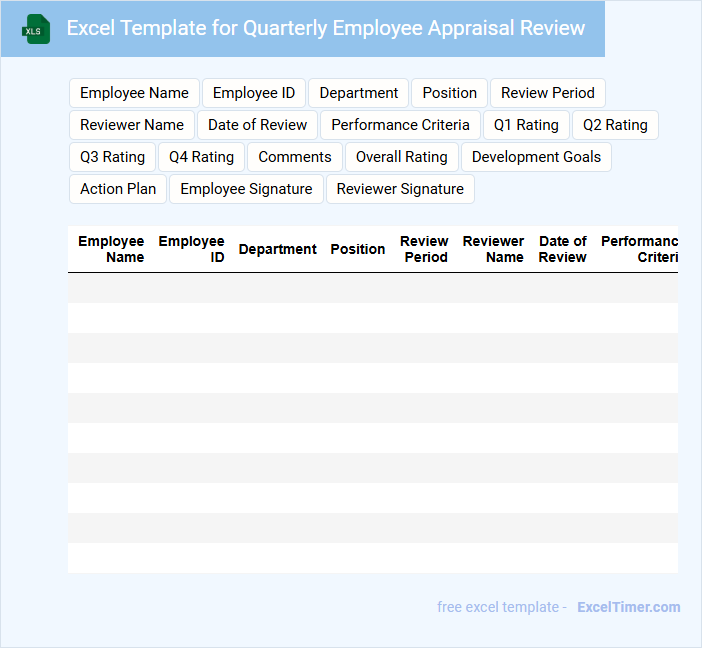Viewport: 702px width, 648px height.
Task: Click the first empty row of table
Action: coord(372,288)
